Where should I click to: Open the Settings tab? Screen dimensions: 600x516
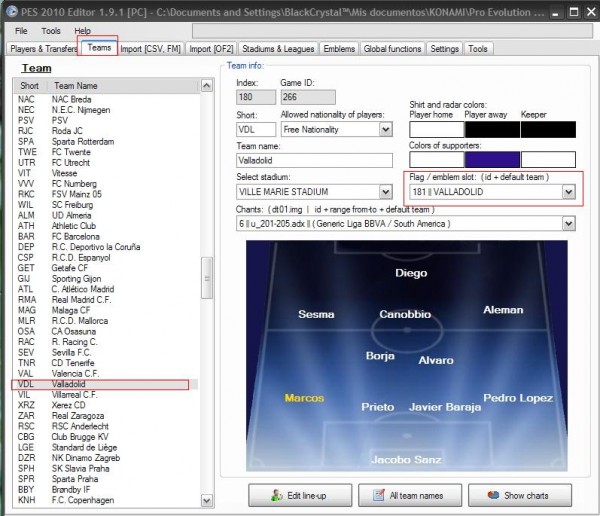tap(444, 49)
